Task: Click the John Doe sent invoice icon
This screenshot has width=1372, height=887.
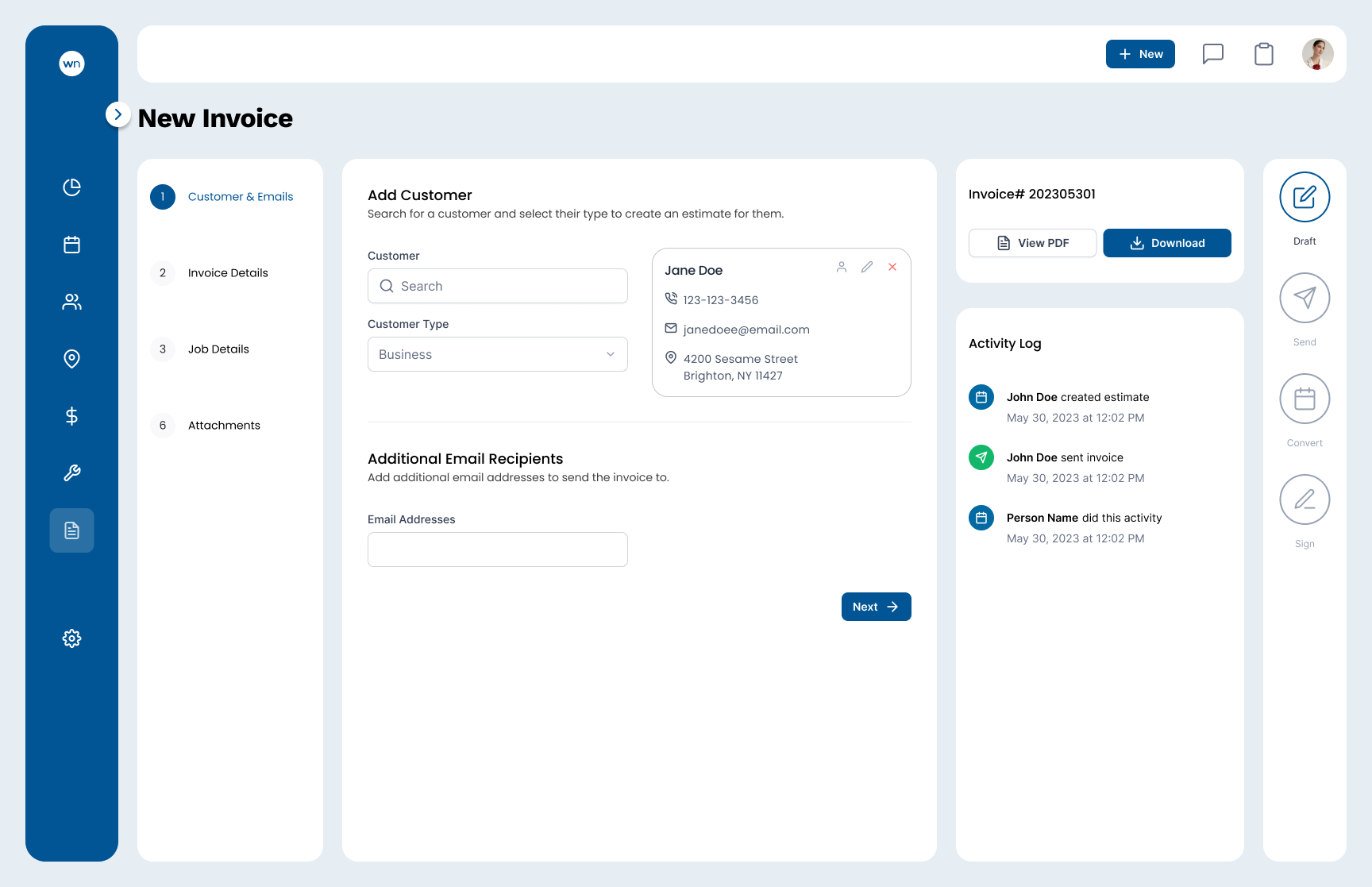Action: [x=981, y=457]
